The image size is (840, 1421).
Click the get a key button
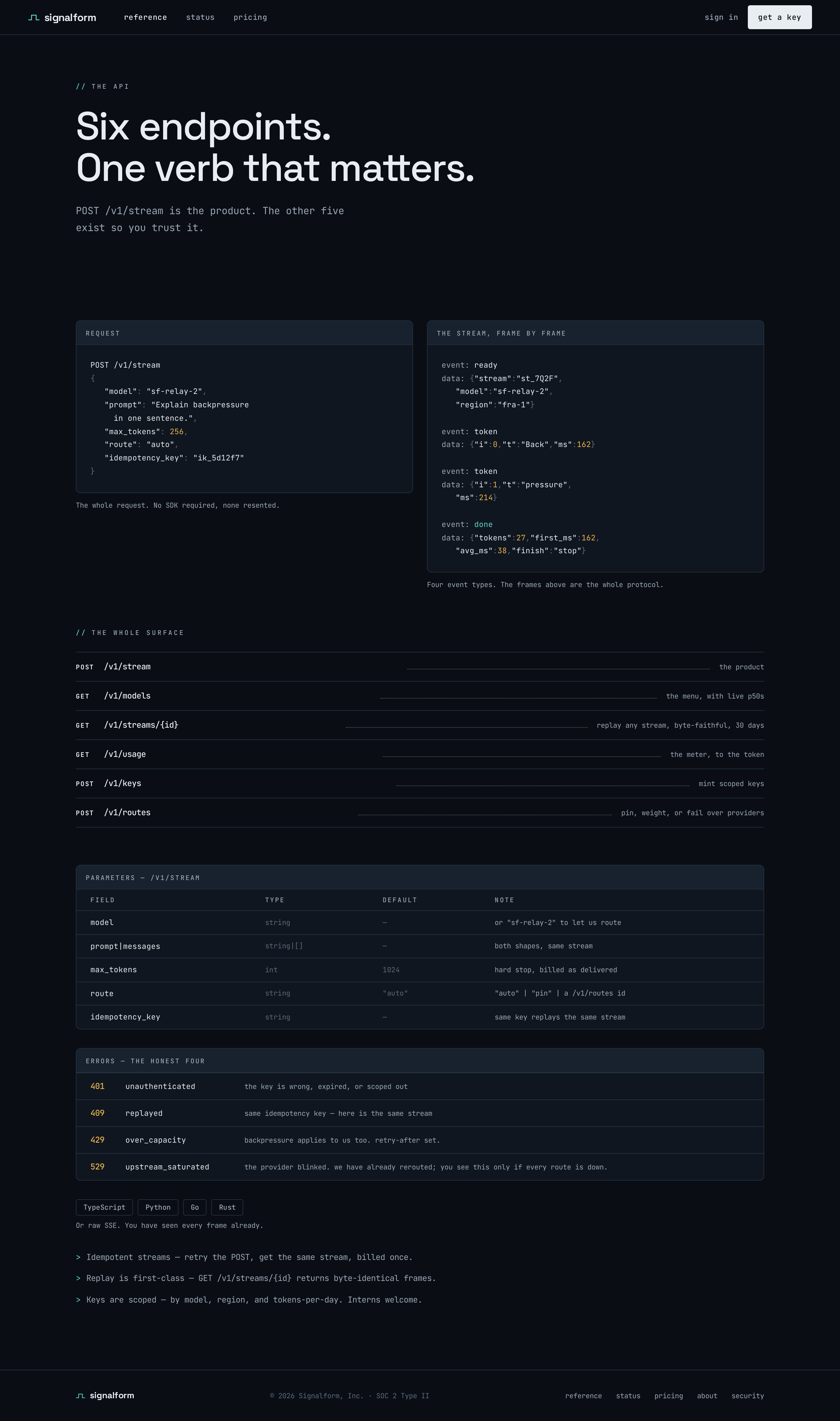(x=779, y=17)
